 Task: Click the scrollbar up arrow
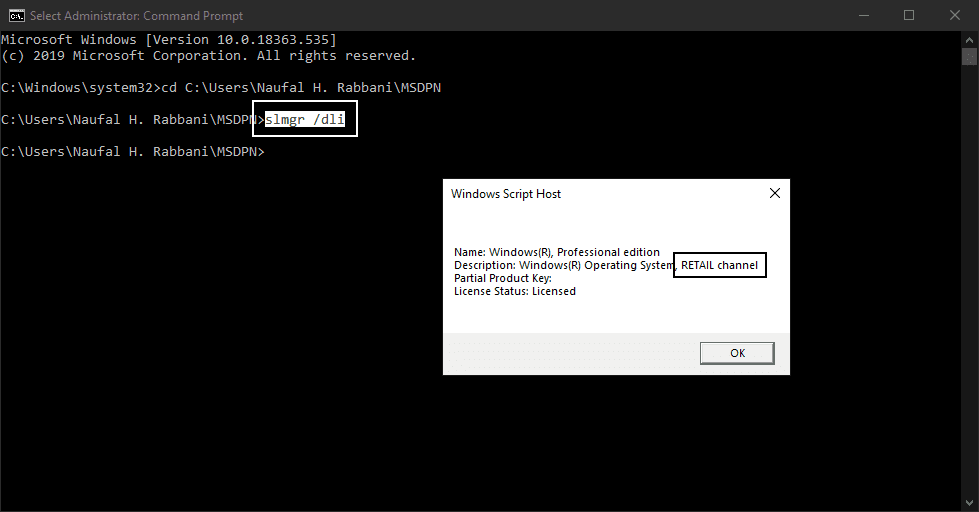coord(970,39)
